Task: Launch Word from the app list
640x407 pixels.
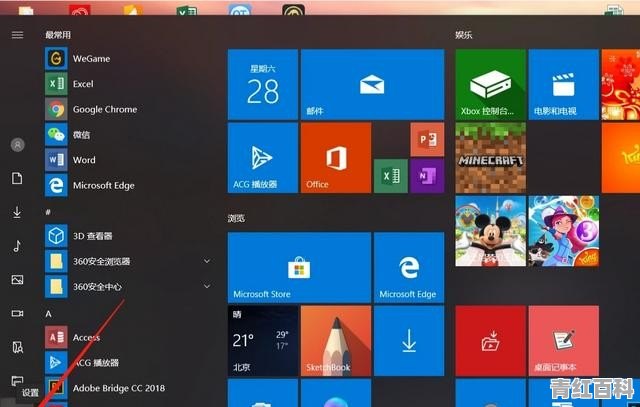Action: 127,160
